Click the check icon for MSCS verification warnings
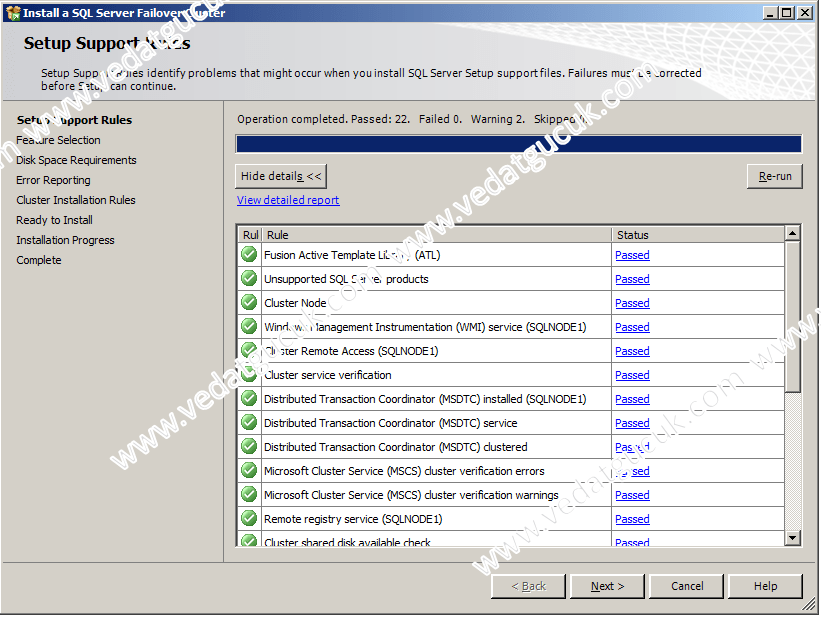Screen dimensions: 821x617 click(249, 495)
